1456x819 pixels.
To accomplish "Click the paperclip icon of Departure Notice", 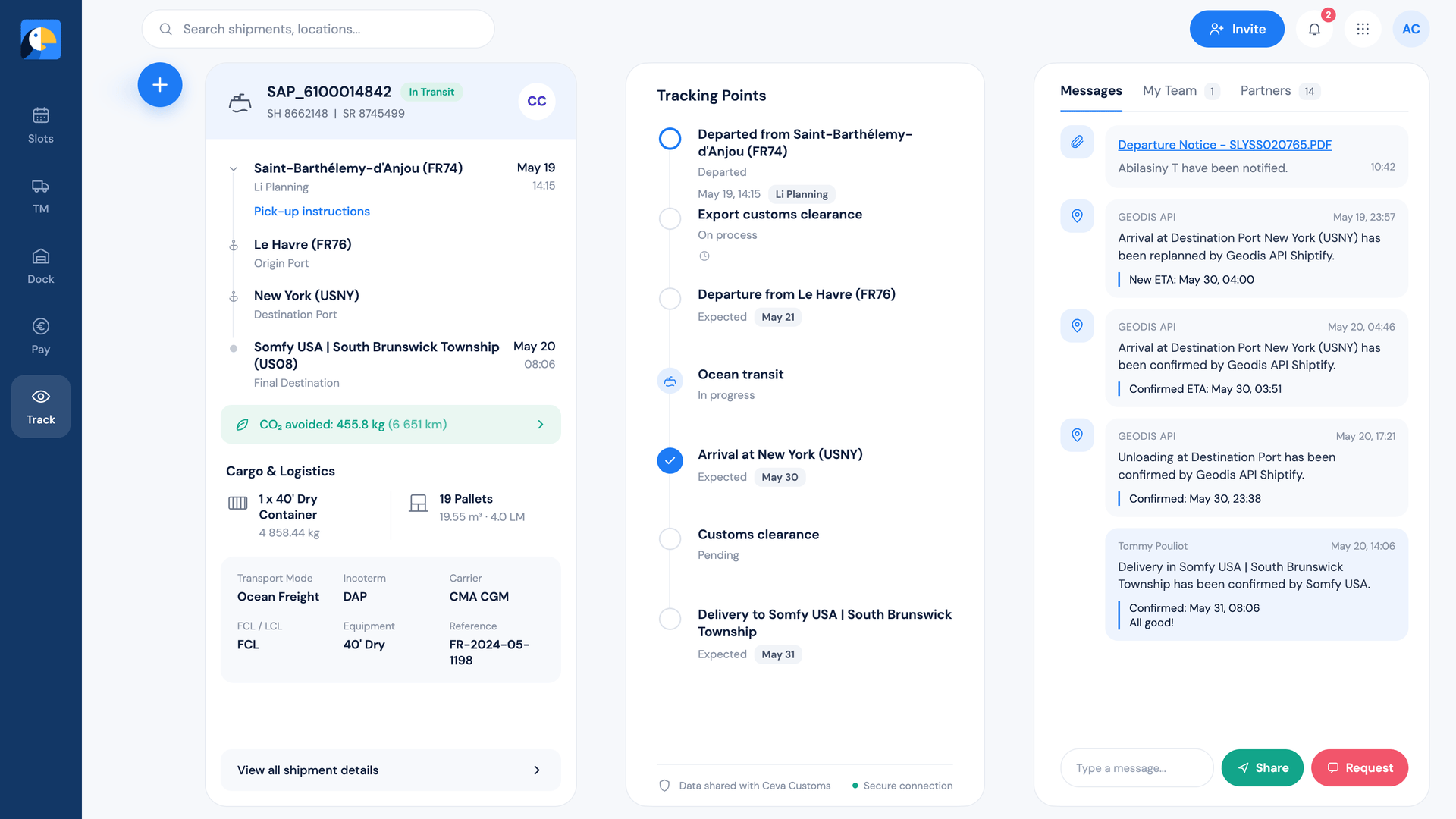I will tap(1077, 142).
